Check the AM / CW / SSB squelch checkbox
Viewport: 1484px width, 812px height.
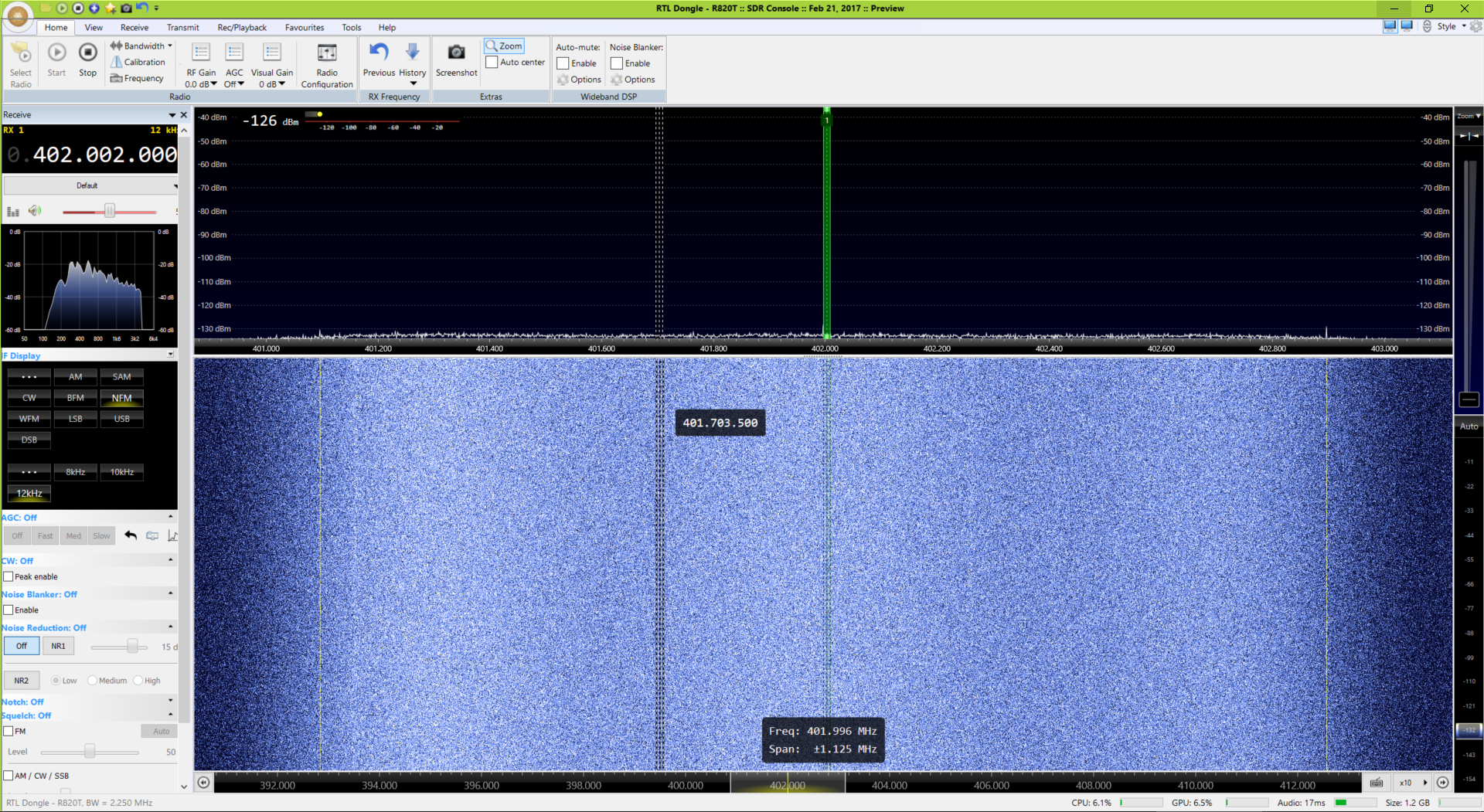point(8,776)
